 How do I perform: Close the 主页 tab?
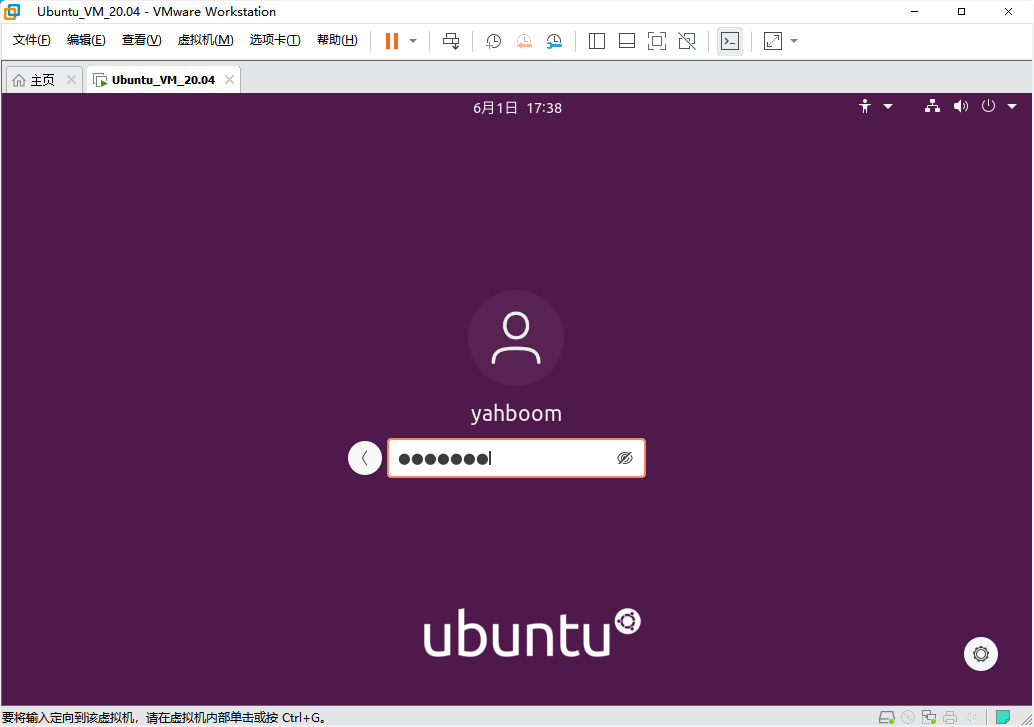(71, 80)
